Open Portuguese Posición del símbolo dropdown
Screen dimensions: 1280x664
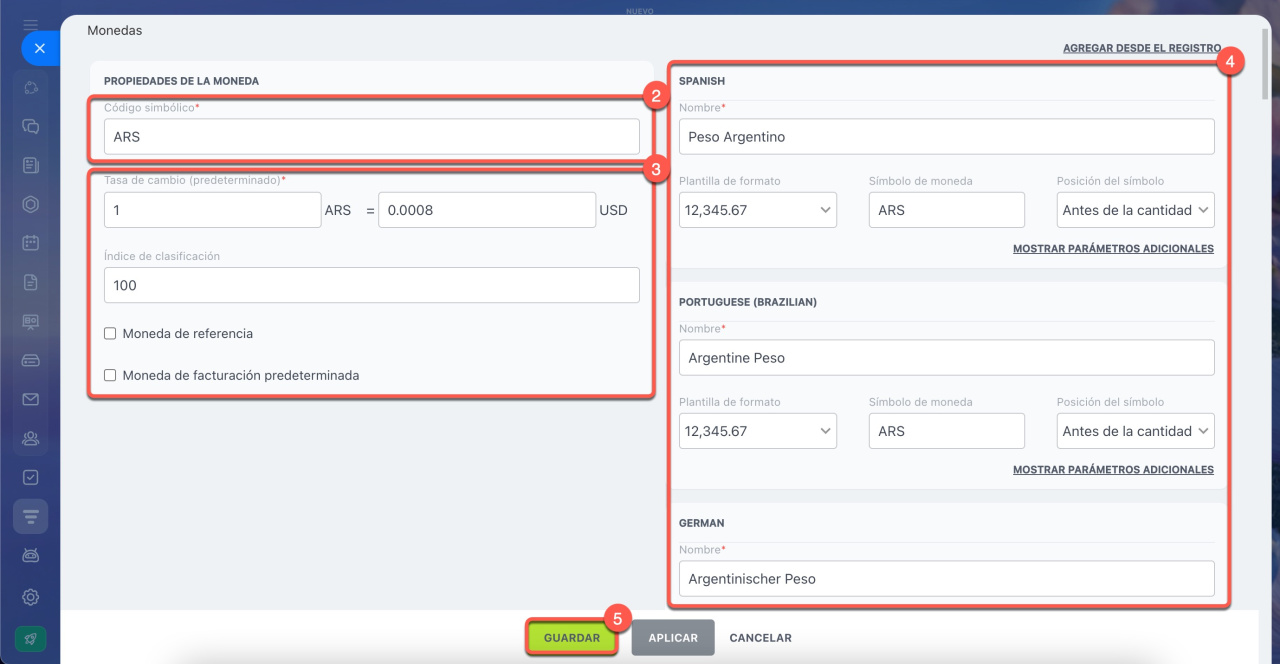point(1136,431)
